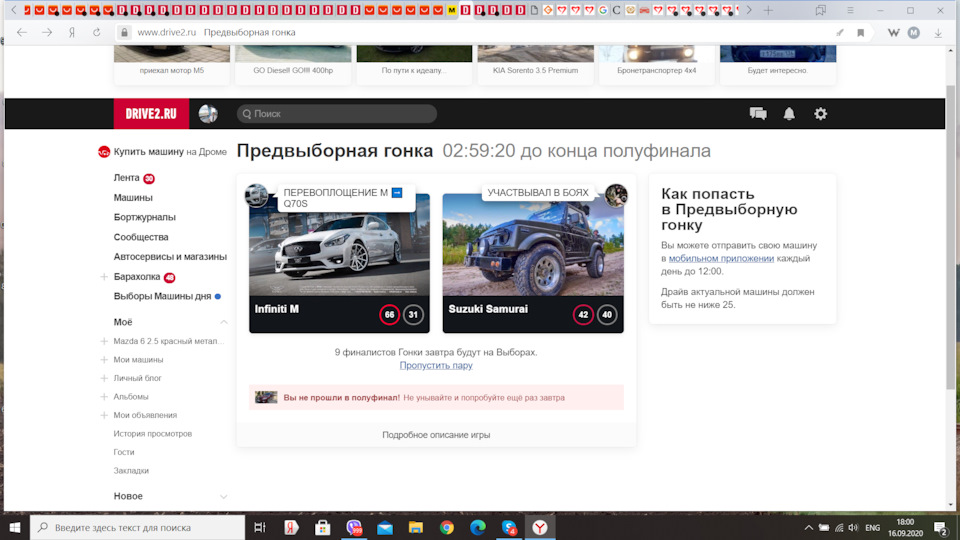The image size is (960, 540).
Task: Launch Google Chrome from the taskbar
Action: pyautogui.click(x=447, y=527)
